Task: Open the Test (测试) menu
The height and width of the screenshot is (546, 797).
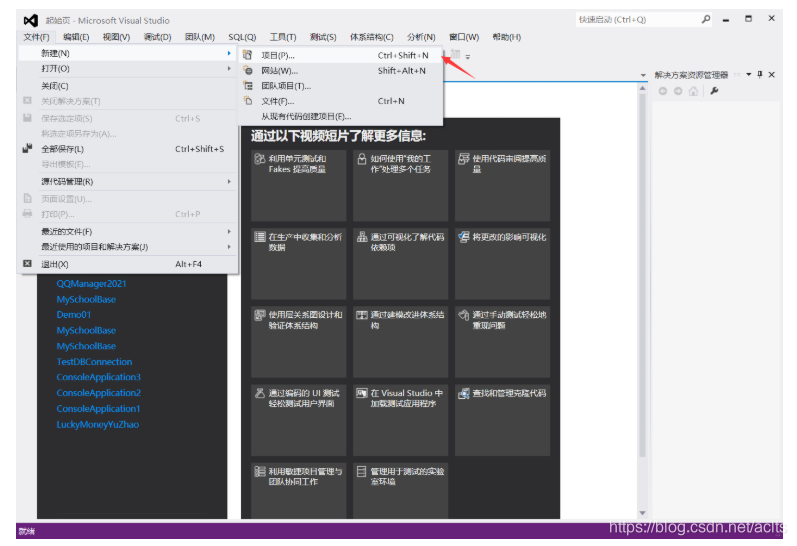Action: tap(323, 37)
